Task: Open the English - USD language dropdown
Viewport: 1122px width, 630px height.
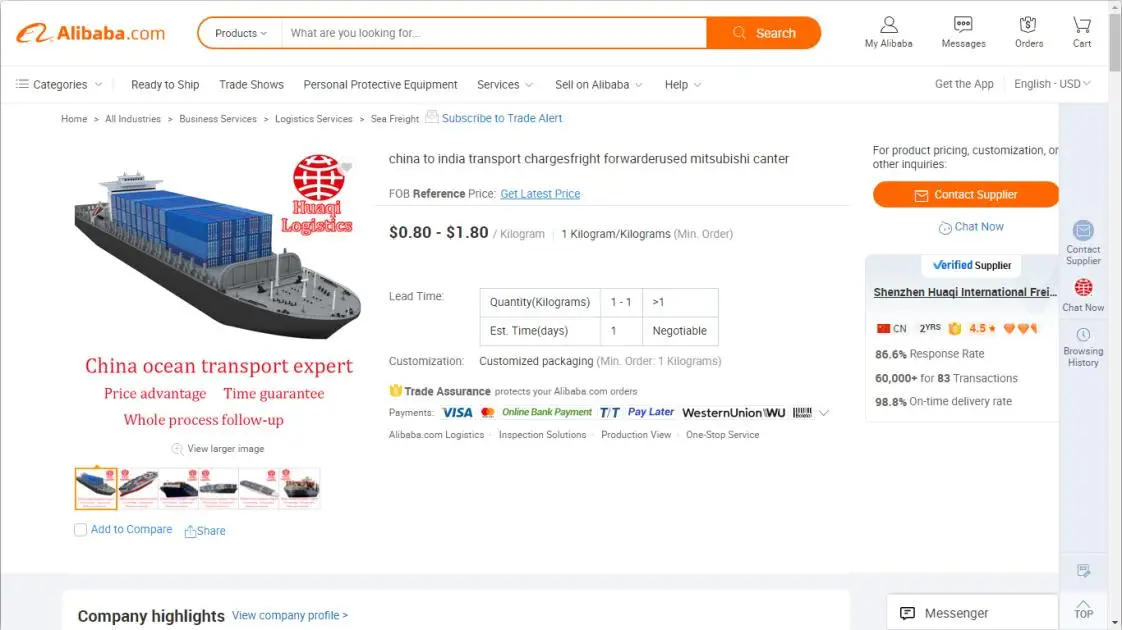Action: click(1052, 84)
